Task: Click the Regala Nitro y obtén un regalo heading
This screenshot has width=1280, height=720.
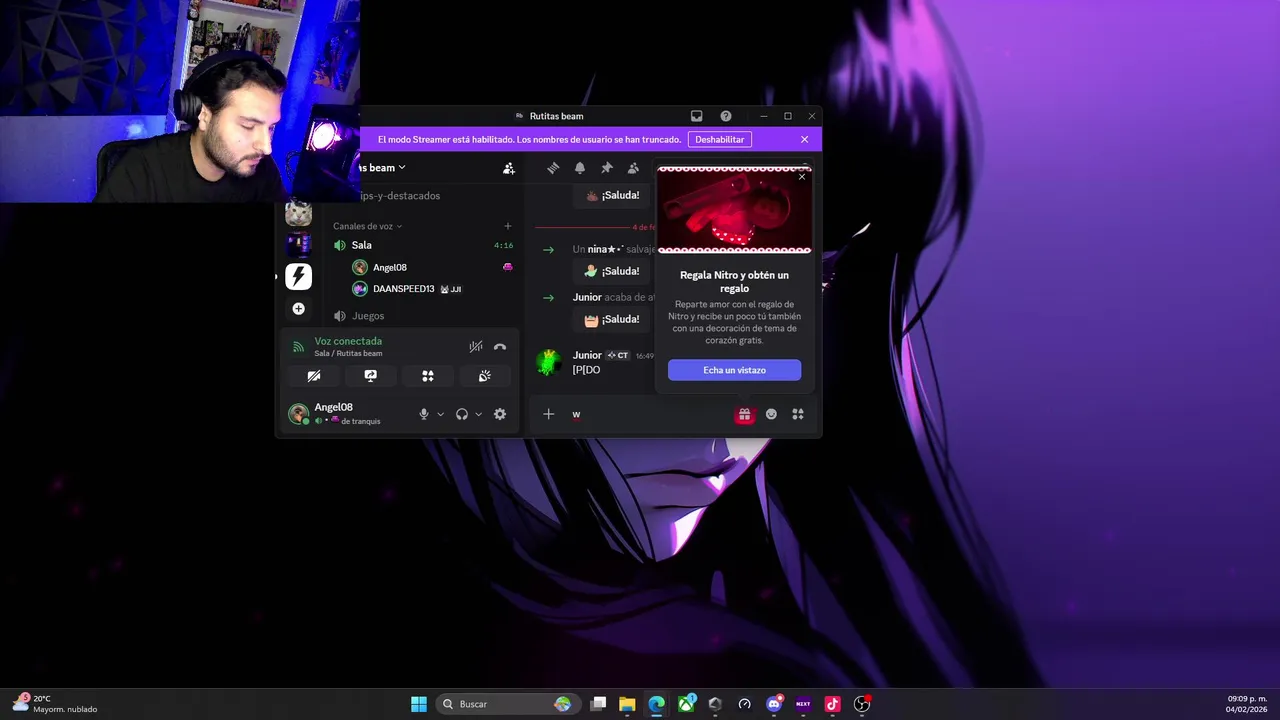Action: pyautogui.click(x=734, y=281)
